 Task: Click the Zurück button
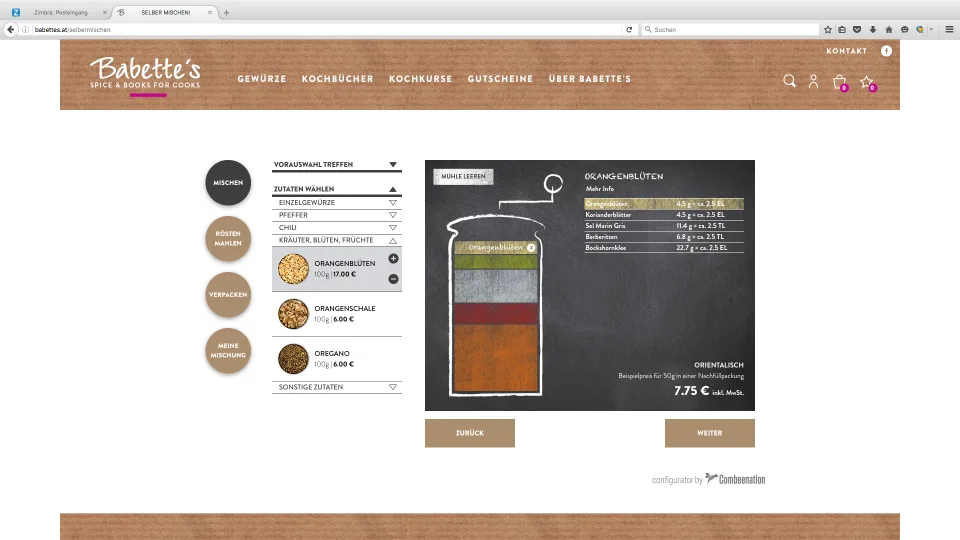click(470, 433)
